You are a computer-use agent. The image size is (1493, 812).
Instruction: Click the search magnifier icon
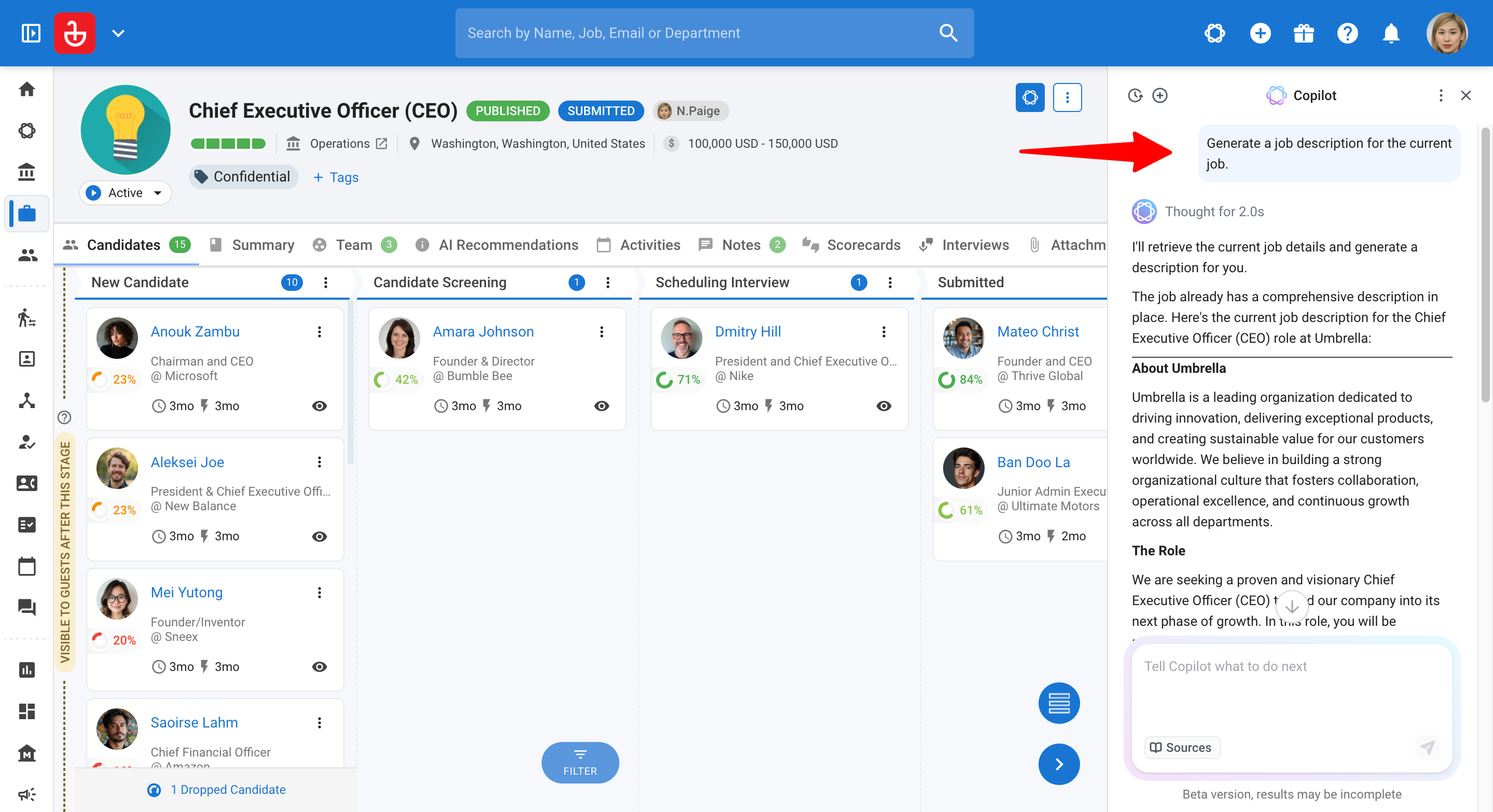pos(948,33)
